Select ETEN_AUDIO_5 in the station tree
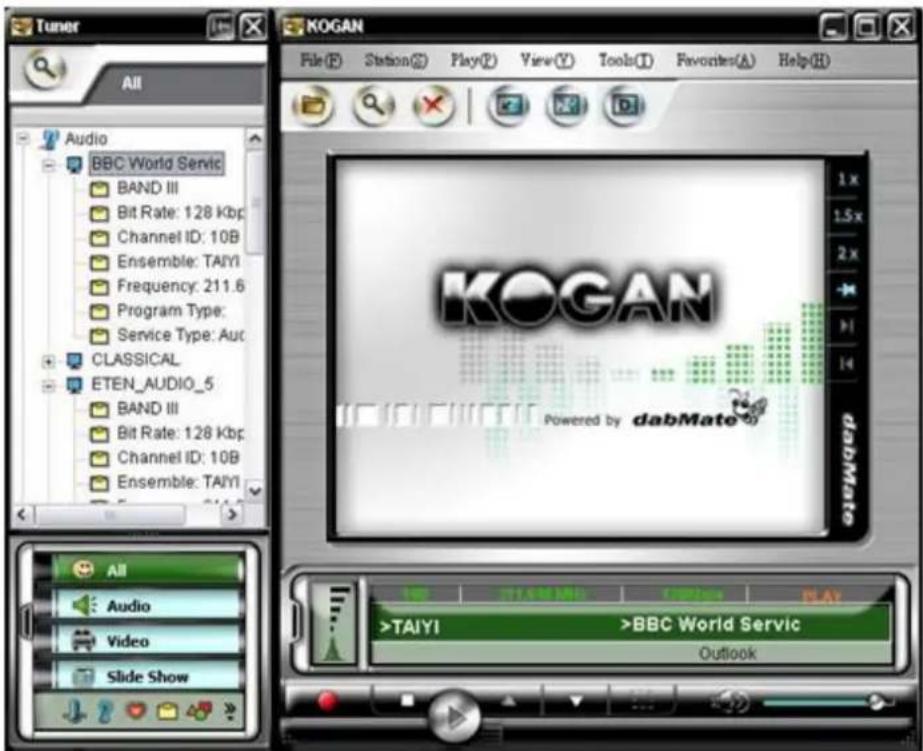 pos(152,384)
